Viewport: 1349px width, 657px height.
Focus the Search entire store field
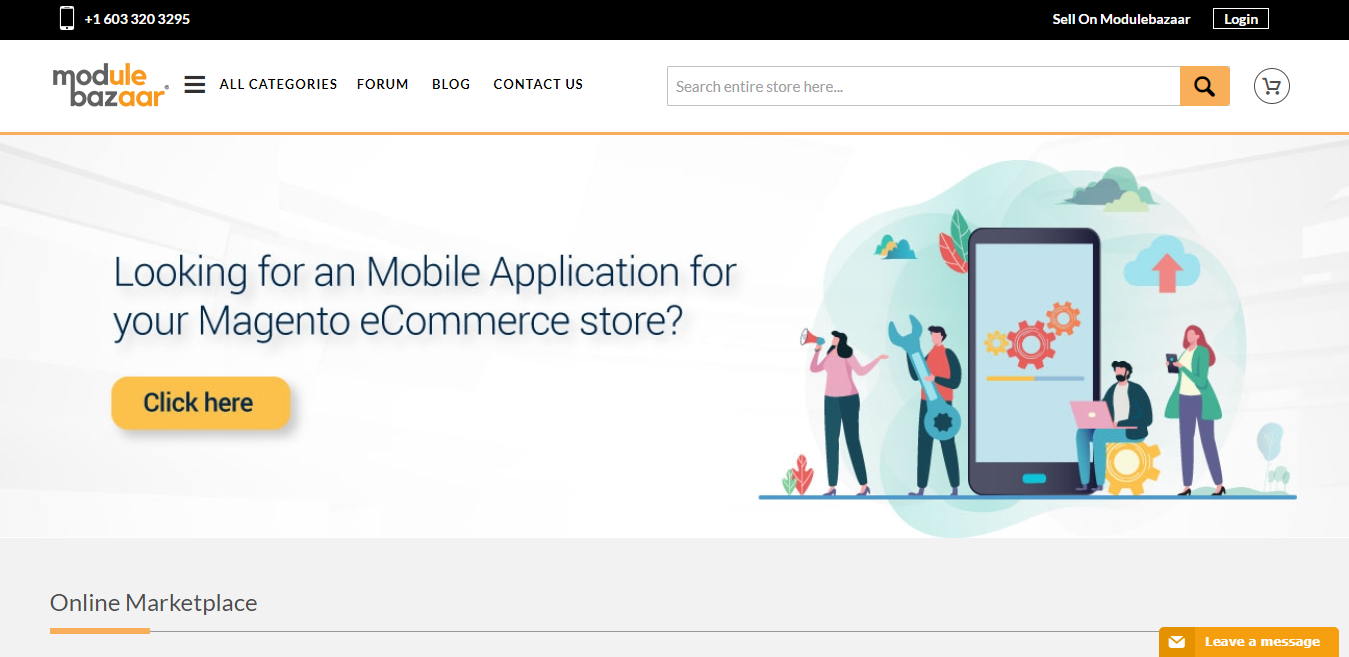924,86
